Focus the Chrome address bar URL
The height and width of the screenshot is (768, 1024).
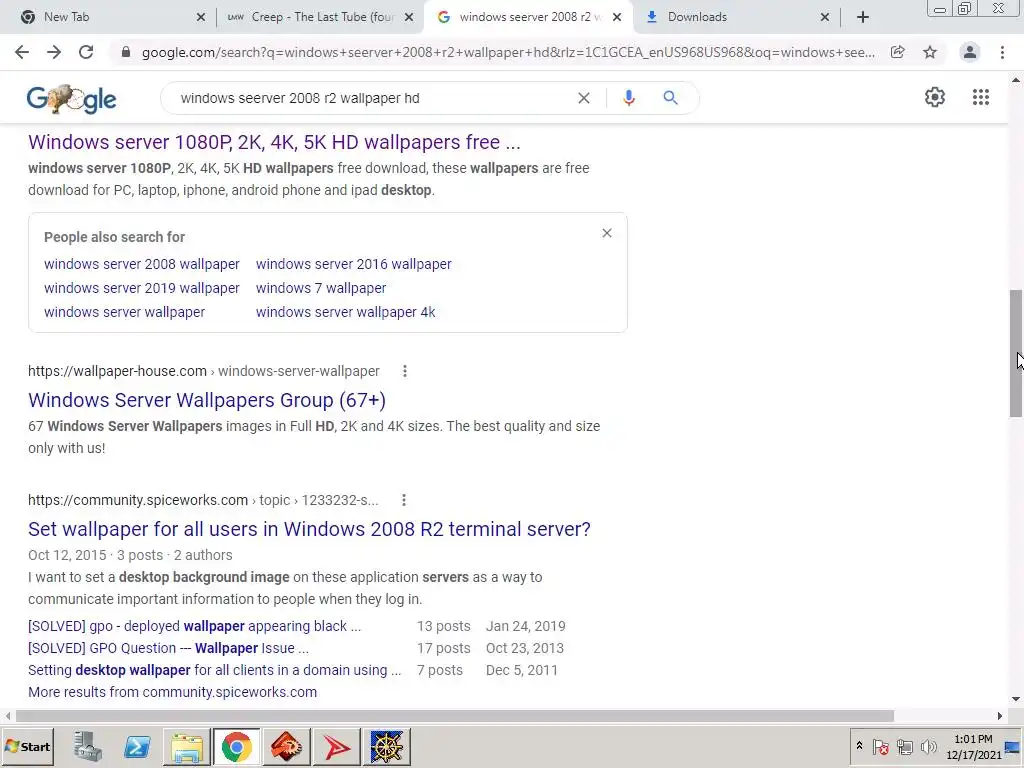[x=508, y=52]
